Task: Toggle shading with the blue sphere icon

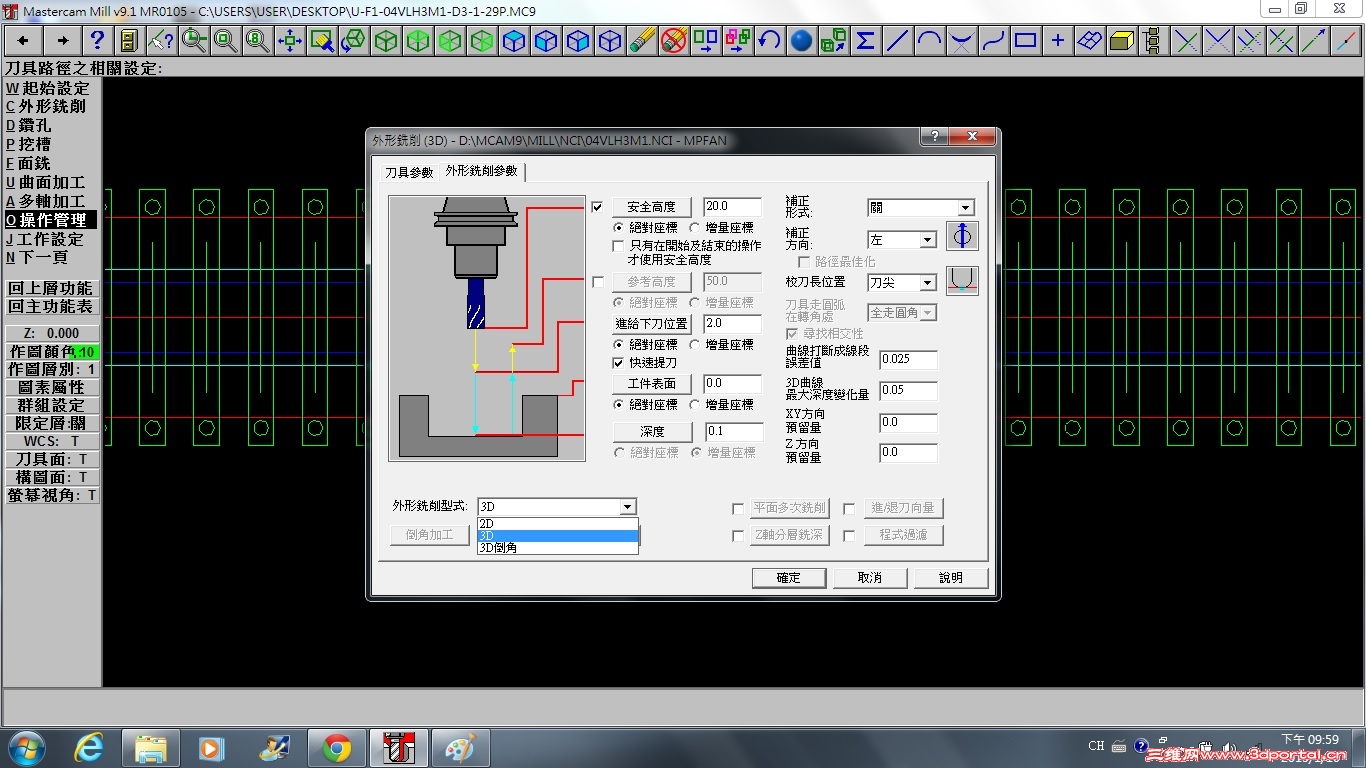Action: point(801,41)
